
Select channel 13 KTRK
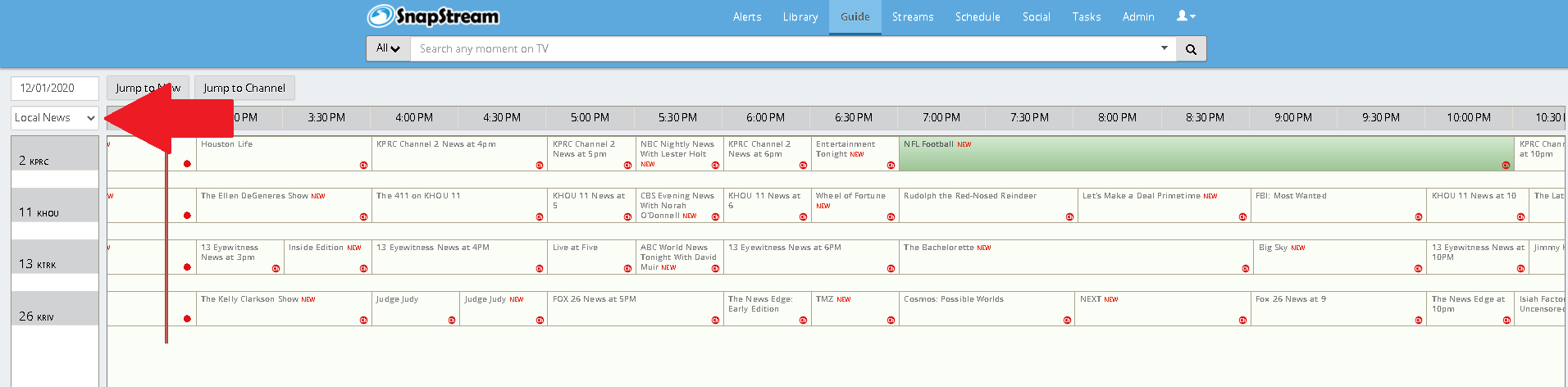click(x=55, y=257)
